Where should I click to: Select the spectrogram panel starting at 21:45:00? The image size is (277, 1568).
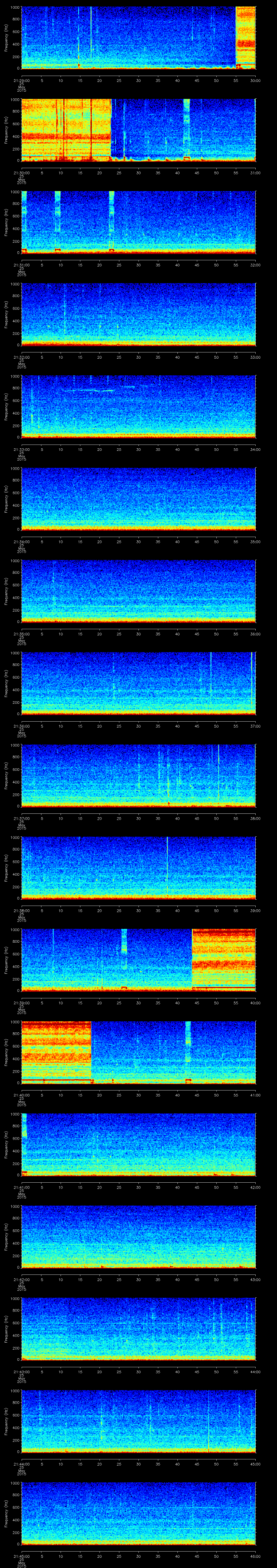[138, 1514]
